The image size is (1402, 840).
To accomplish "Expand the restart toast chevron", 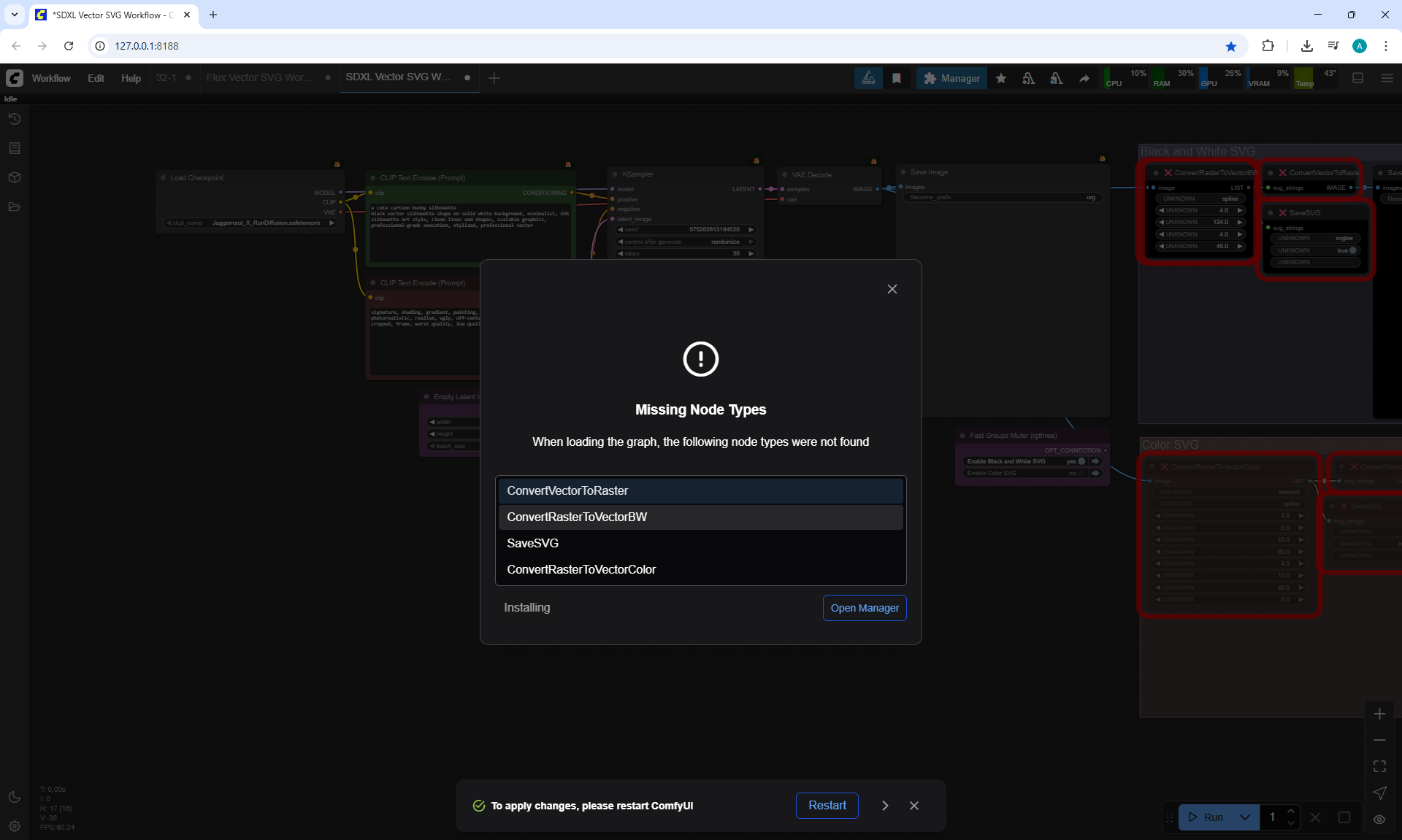I will (885, 806).
